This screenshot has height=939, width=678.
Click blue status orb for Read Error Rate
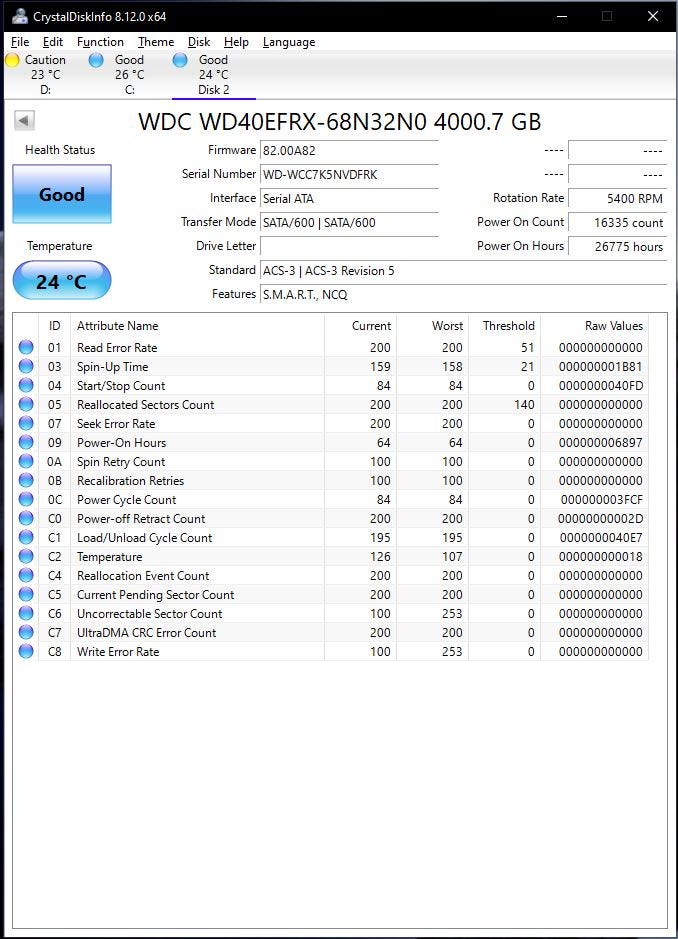click(26, 347)
